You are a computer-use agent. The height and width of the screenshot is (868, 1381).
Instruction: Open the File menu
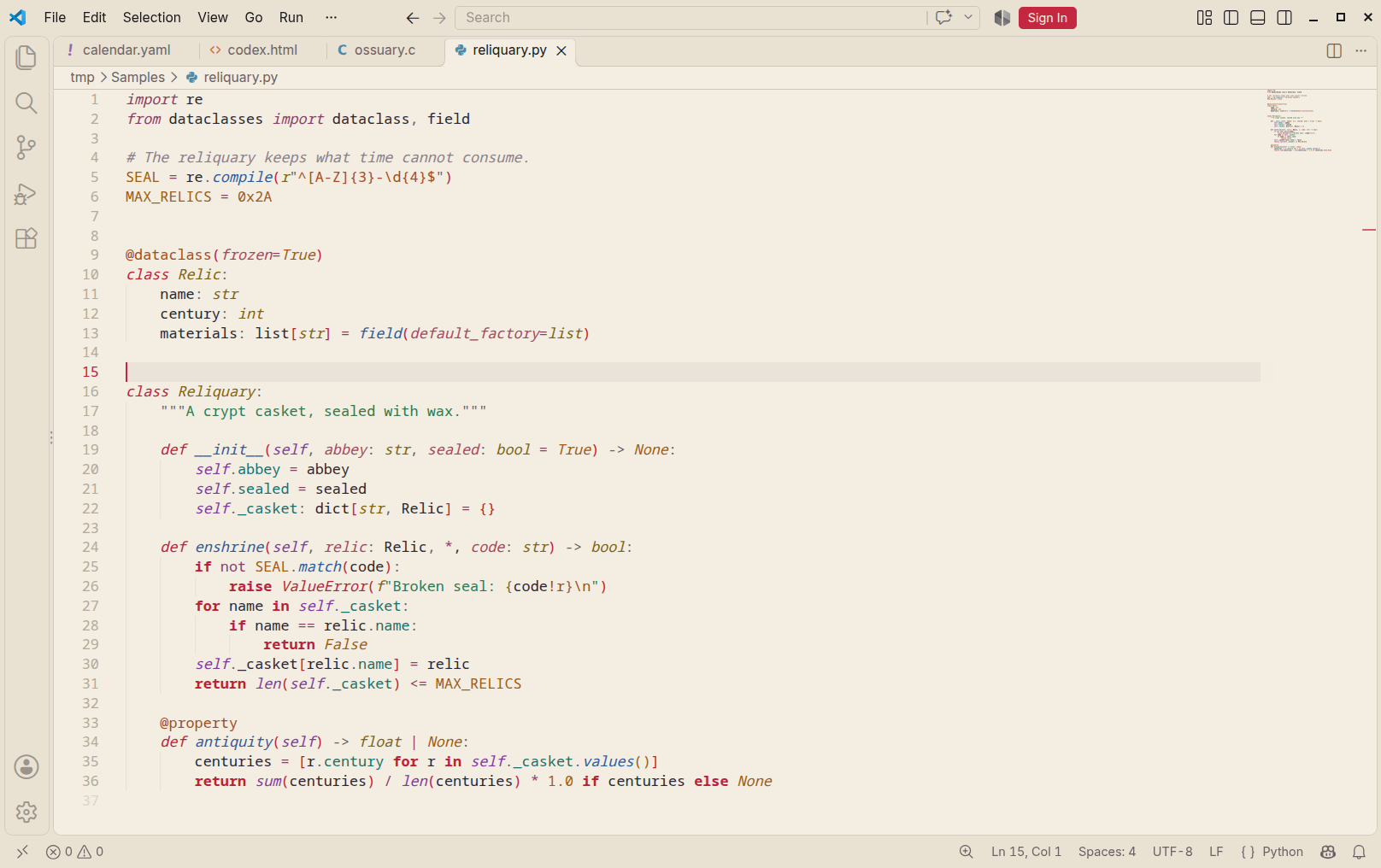pos(55,18)
